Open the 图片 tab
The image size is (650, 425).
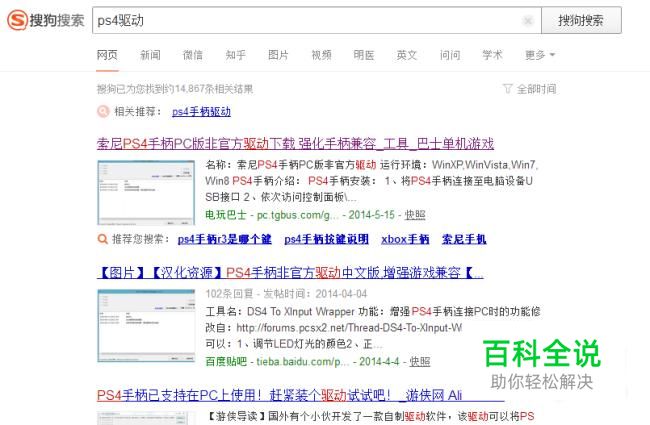pyautogui.click(x=278, y=55)
